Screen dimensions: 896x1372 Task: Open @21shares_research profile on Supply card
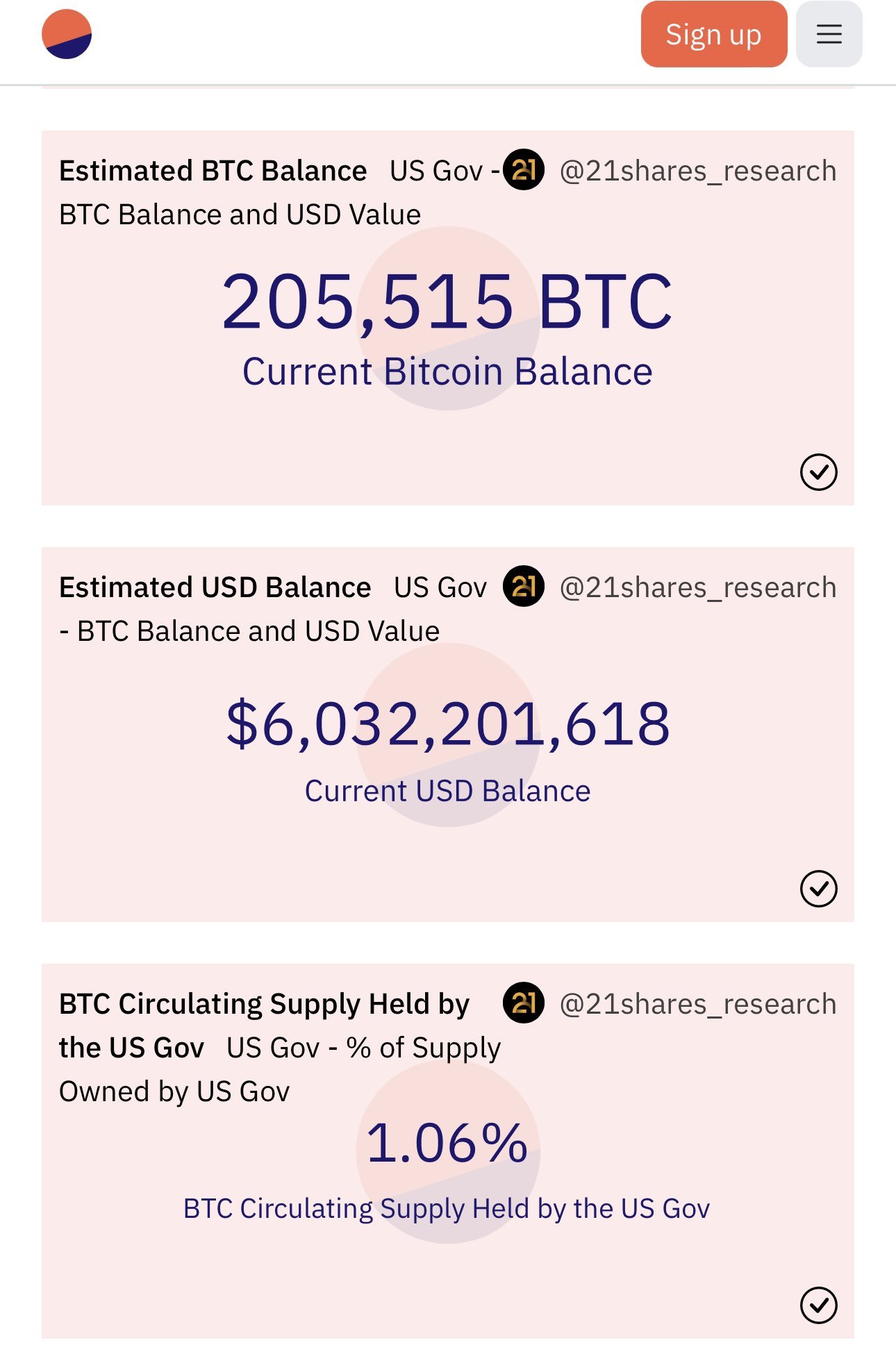click(698, 1004)
